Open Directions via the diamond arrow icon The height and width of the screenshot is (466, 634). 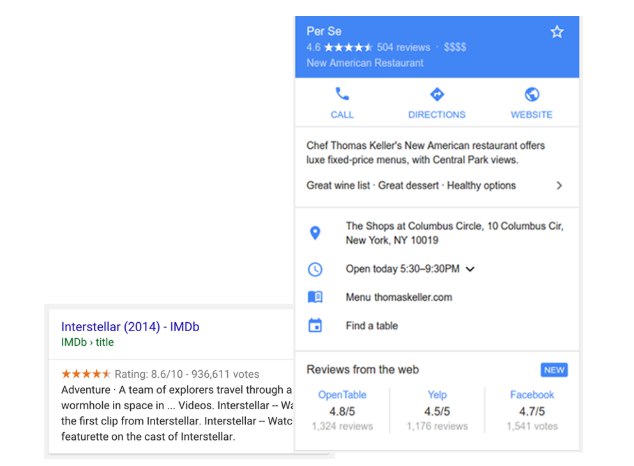point(437,94)
